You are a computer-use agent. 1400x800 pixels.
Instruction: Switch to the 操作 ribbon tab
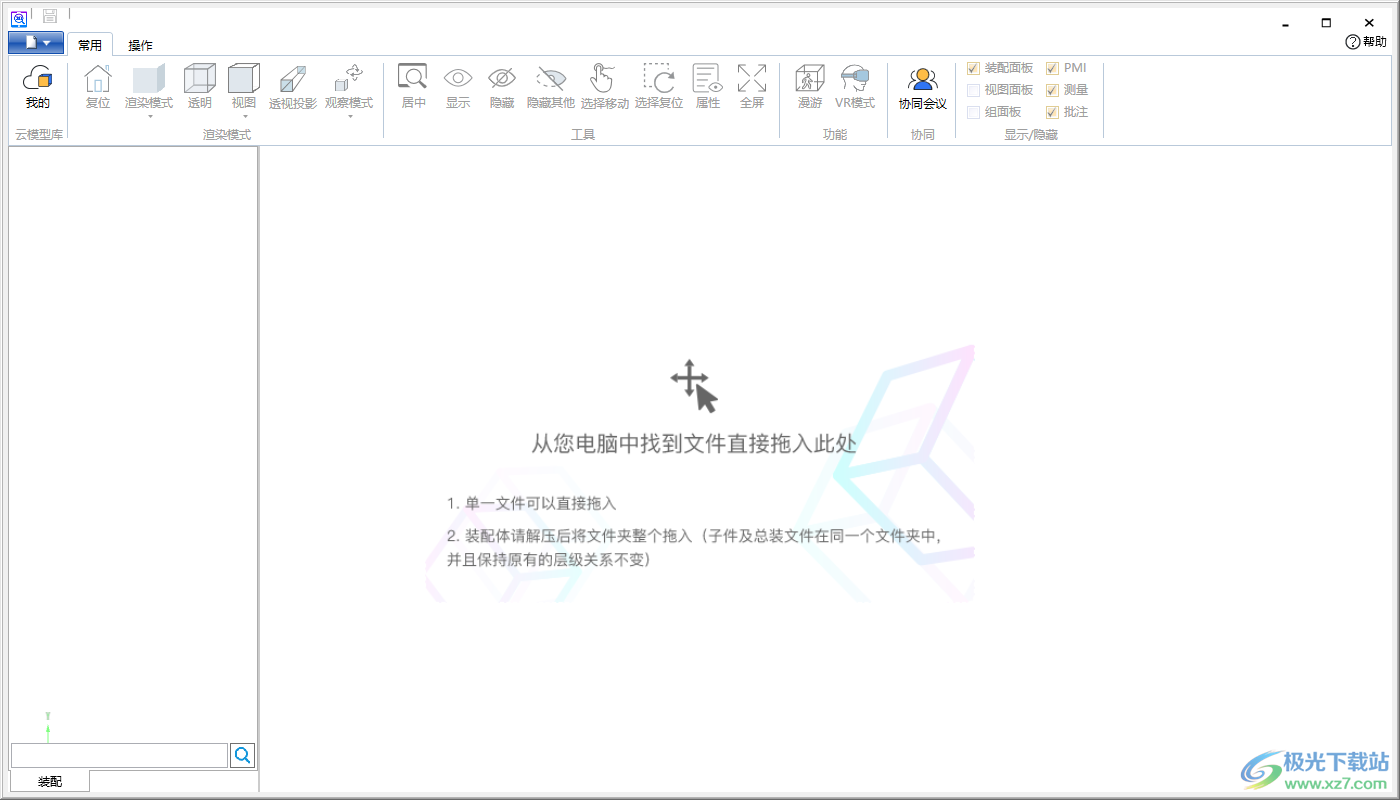(140, 45)
